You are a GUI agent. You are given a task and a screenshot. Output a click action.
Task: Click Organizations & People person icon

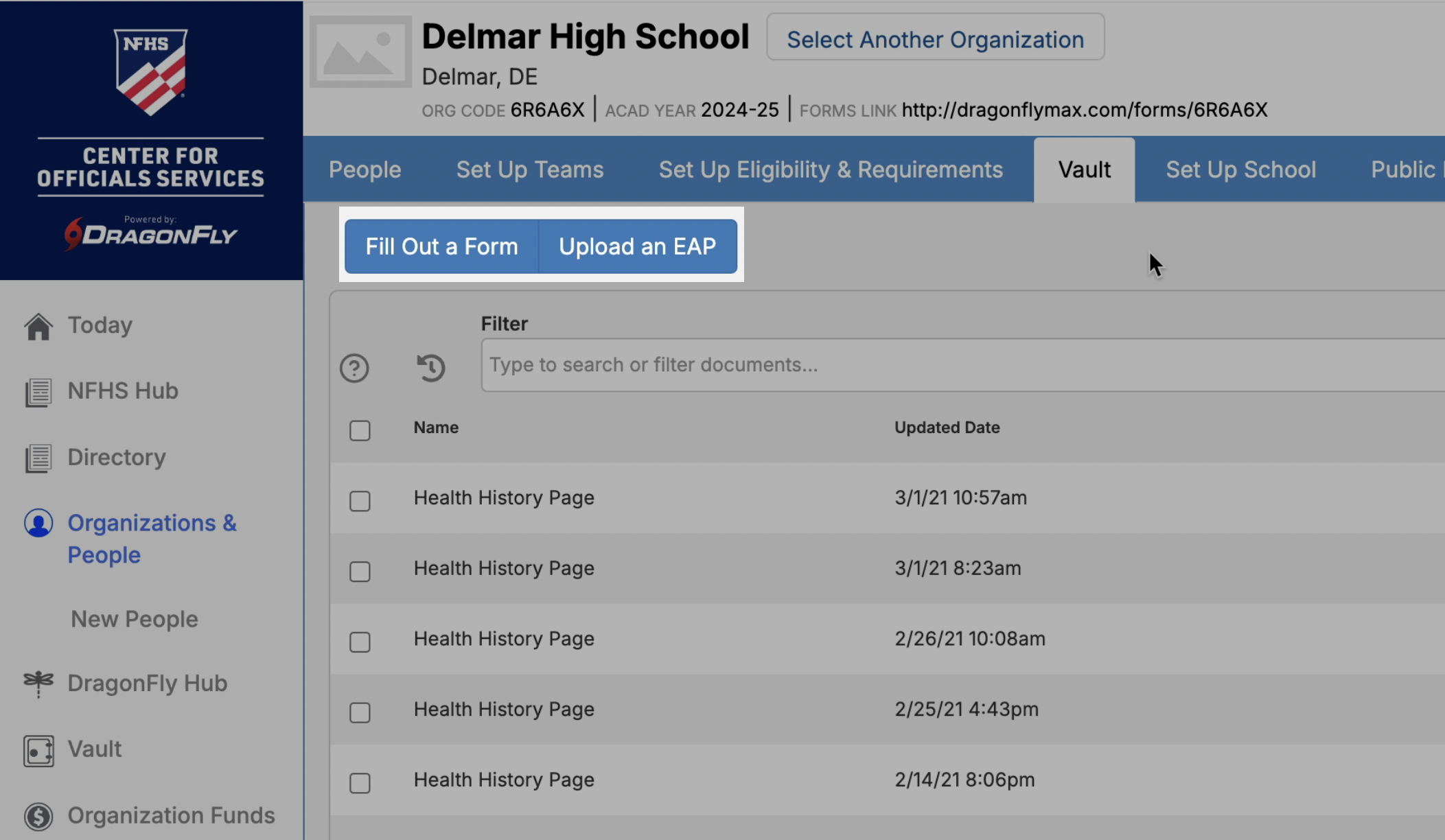point(38,524)
